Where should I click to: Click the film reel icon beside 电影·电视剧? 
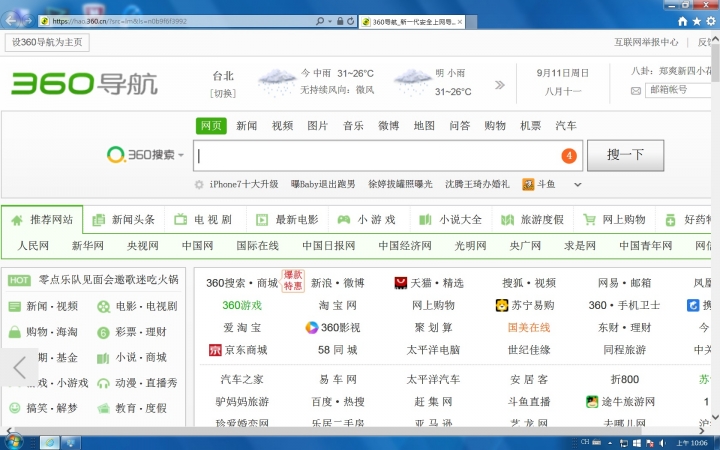(x=103, y=307)
